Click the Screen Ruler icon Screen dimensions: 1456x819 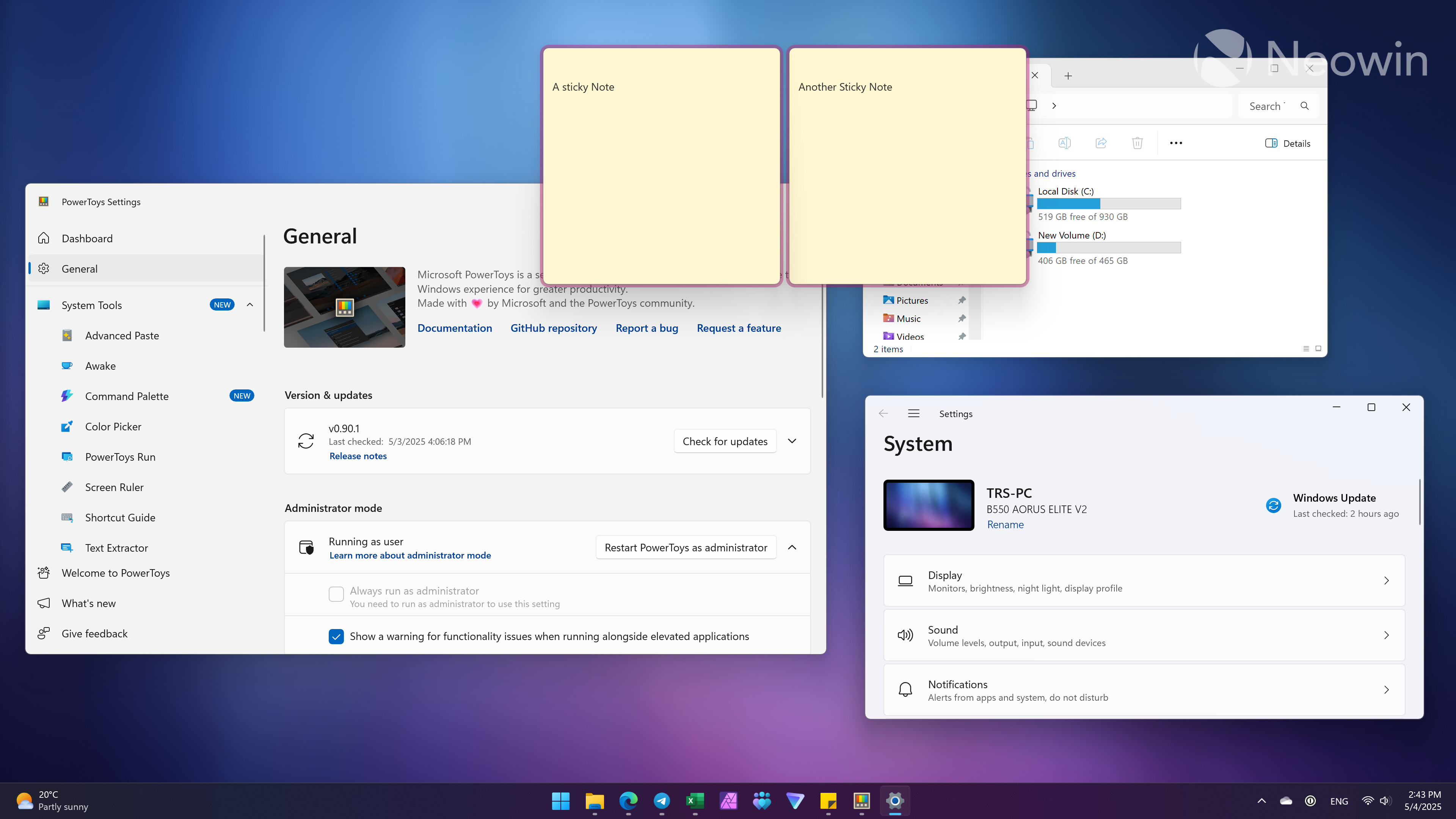click(67, 486)
